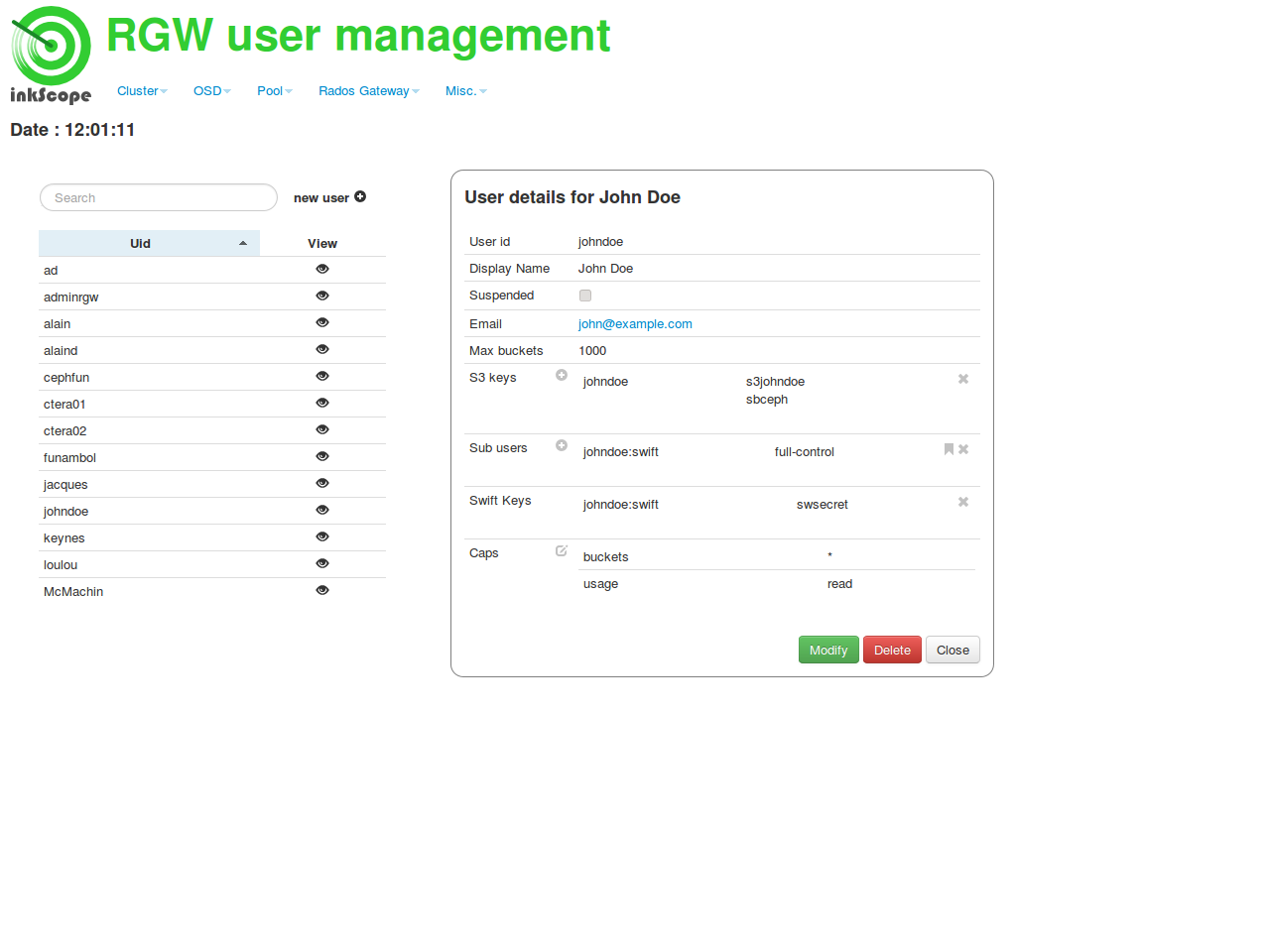This screenshot has height=952, width=1270.
Task: Click the eye icon for funambol
Action: tap(322, 456)
